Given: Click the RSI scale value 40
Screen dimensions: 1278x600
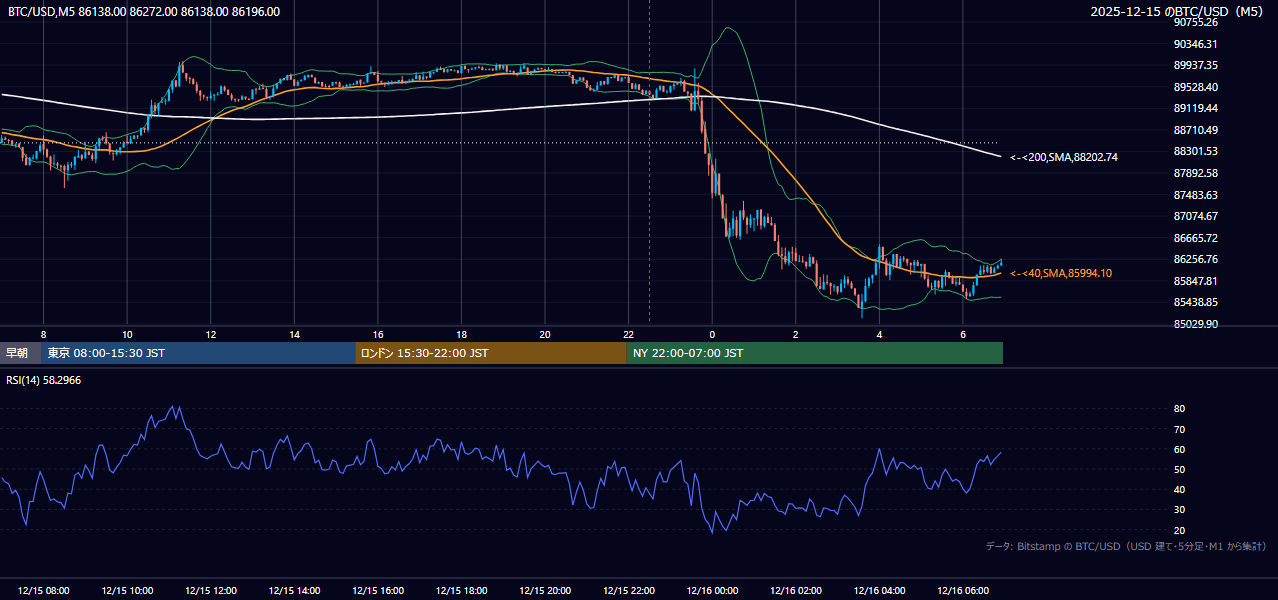Looking at the screenshot, I should (1179, 490).
